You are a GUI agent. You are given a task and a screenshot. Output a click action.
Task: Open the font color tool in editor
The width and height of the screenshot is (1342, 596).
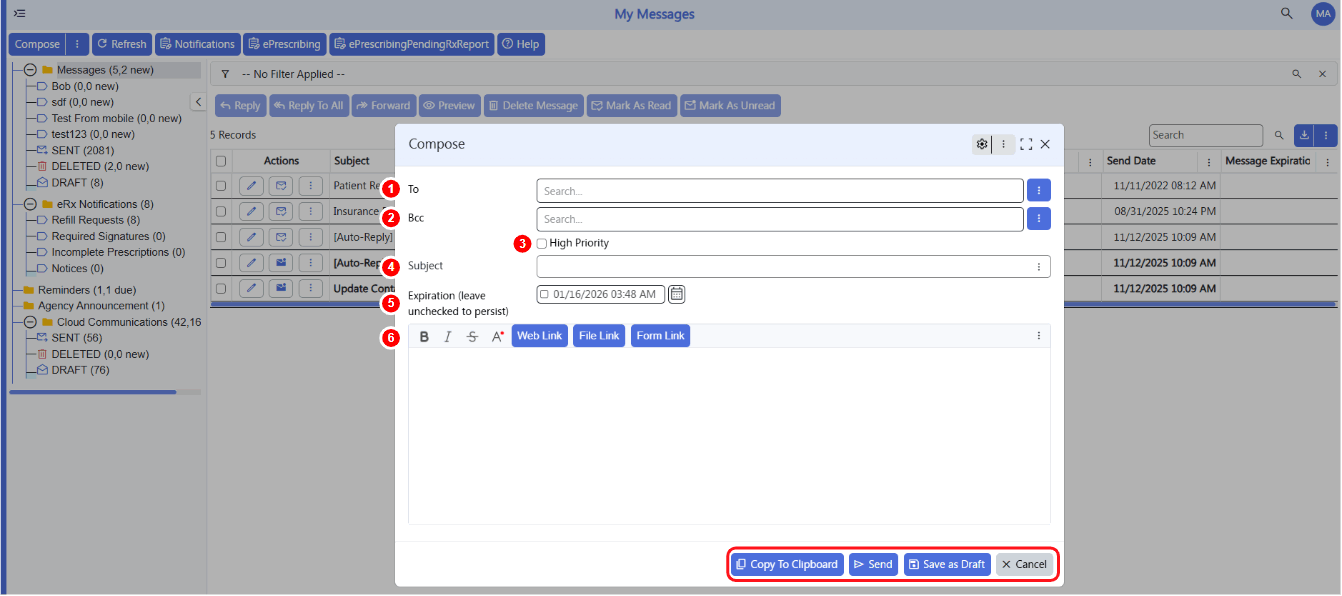click(497, 336)
